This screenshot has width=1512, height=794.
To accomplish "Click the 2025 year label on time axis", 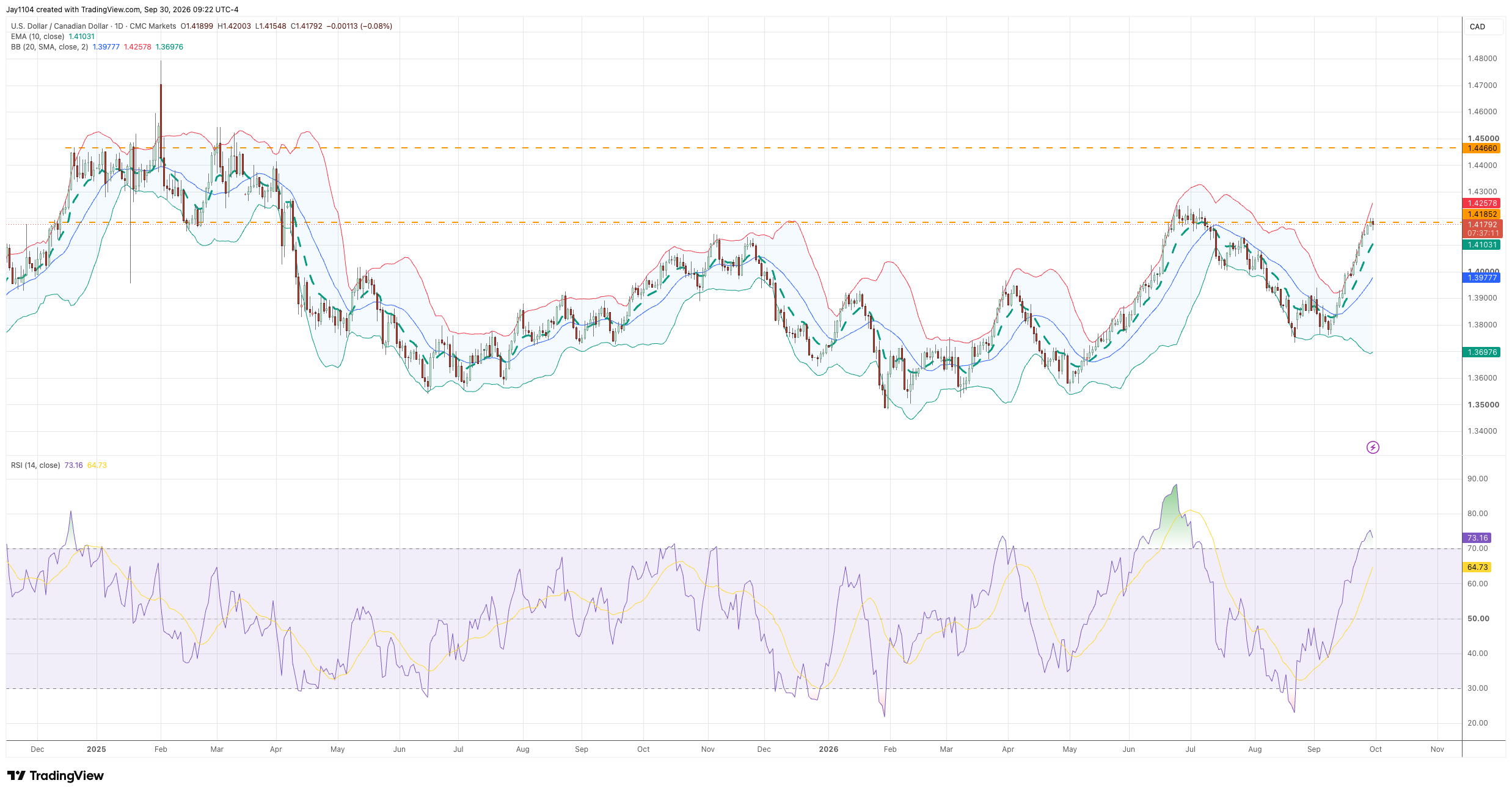I will point(97,749).
